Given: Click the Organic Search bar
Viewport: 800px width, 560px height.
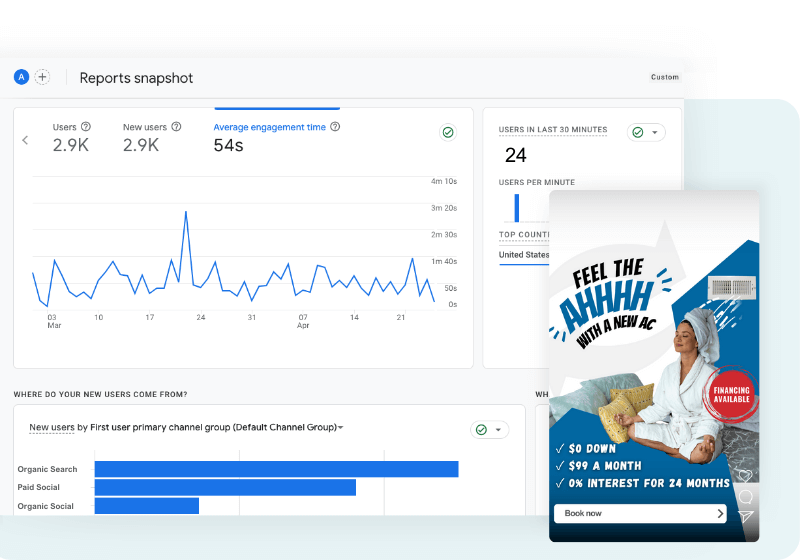Looking at the screenshot, I should coord(277,469).
